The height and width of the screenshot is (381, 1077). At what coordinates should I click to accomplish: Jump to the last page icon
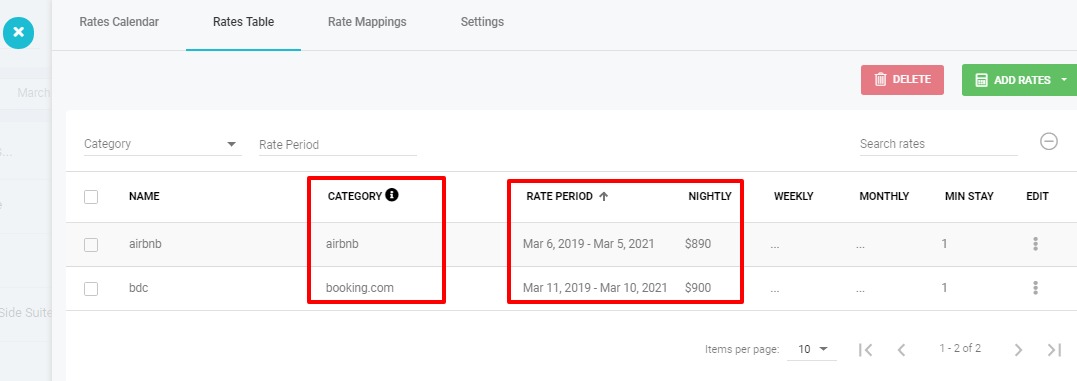click(x=1054, y=349)
